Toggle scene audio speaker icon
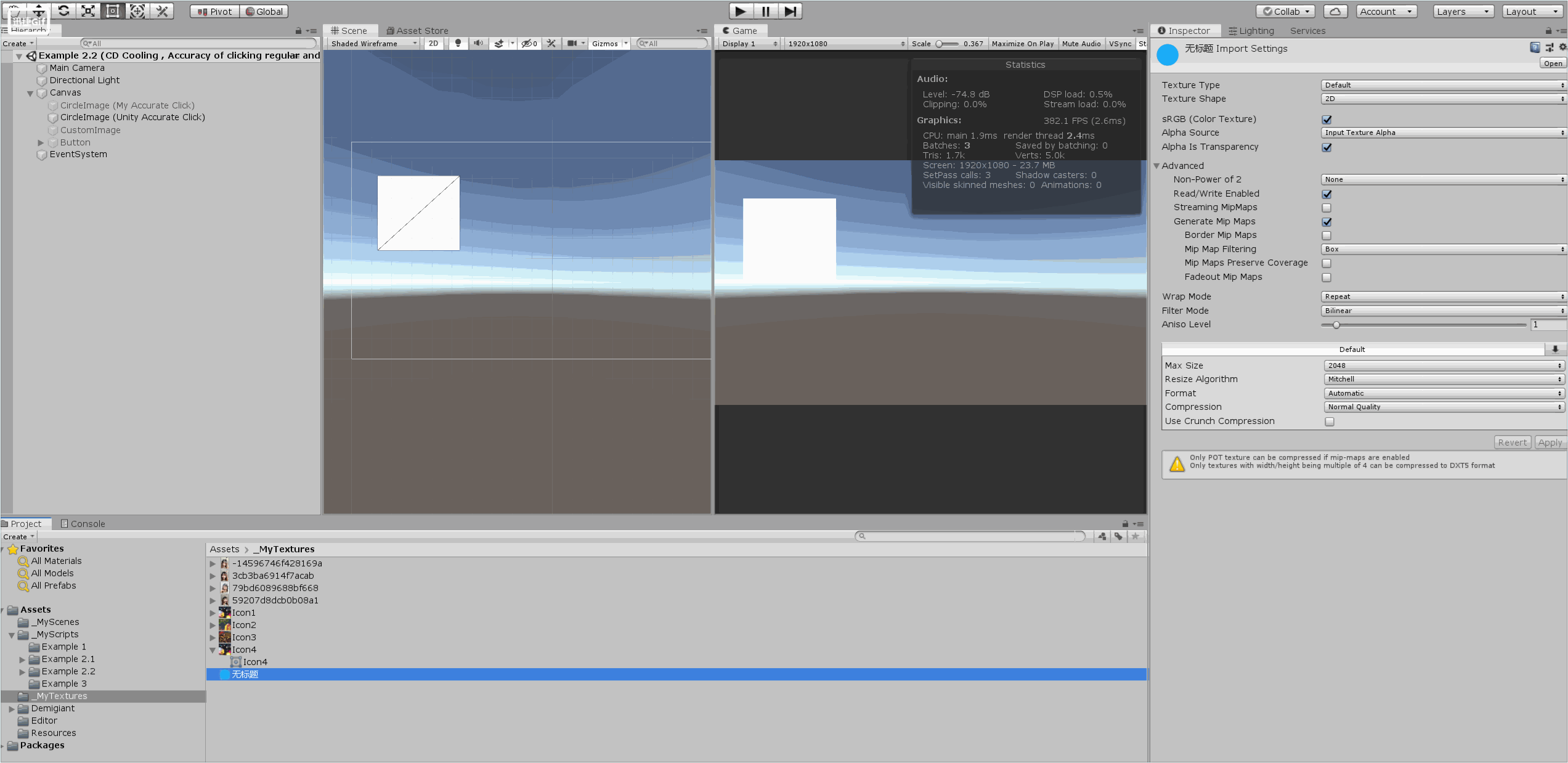1568x763 pixels. coord(478,44)
